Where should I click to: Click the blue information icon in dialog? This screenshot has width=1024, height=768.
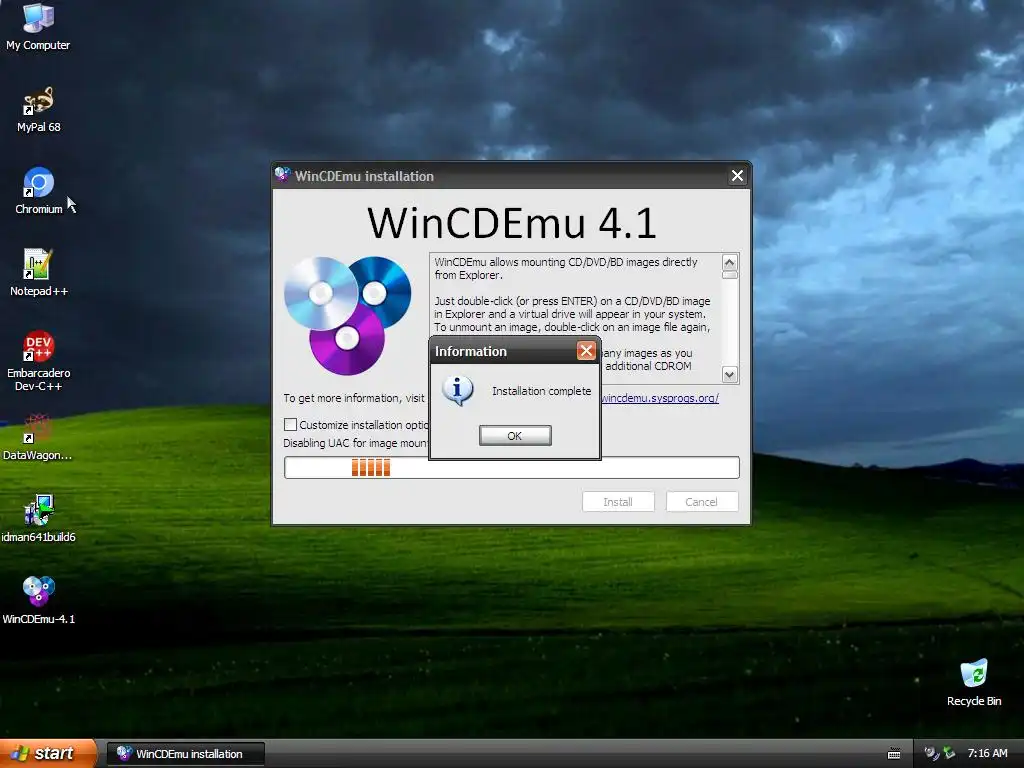(457, 391)
